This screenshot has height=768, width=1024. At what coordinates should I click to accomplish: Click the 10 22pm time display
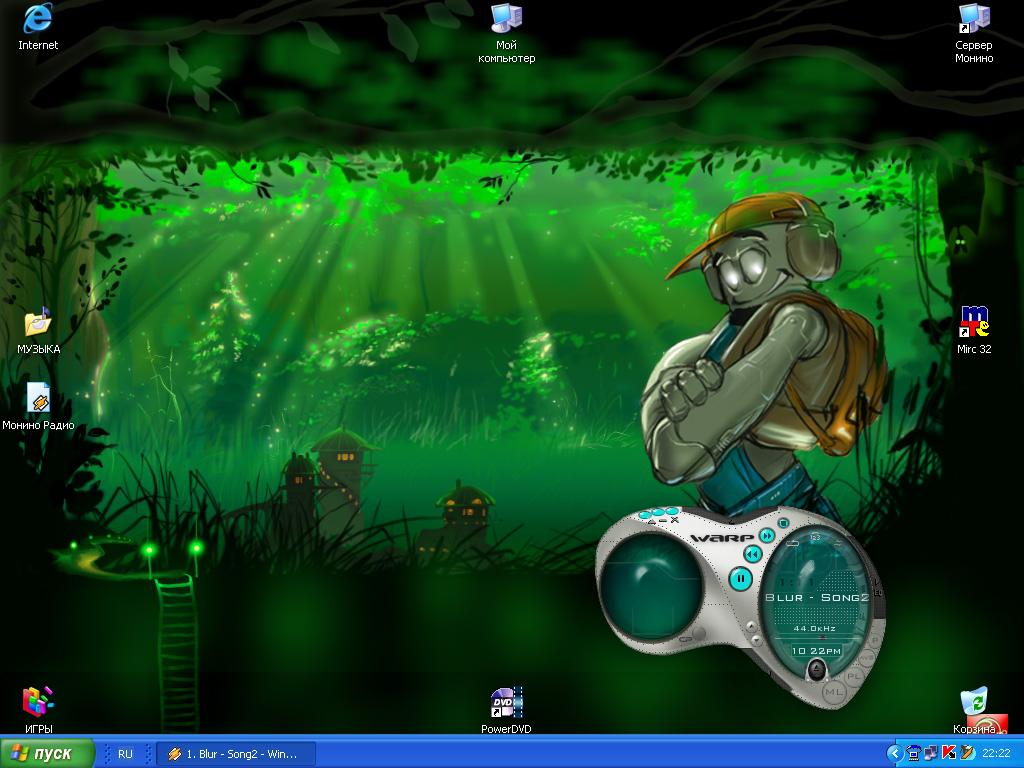[816, 651]
